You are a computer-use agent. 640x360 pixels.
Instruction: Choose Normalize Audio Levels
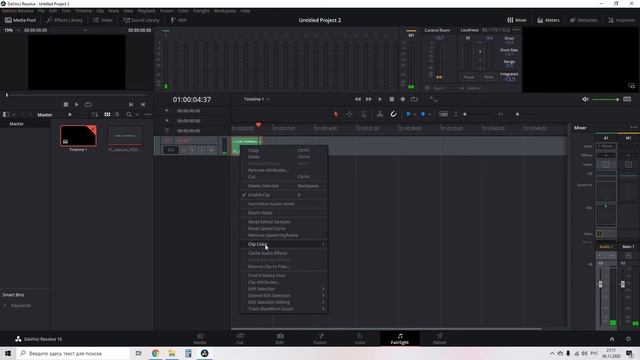click(284, 204)
